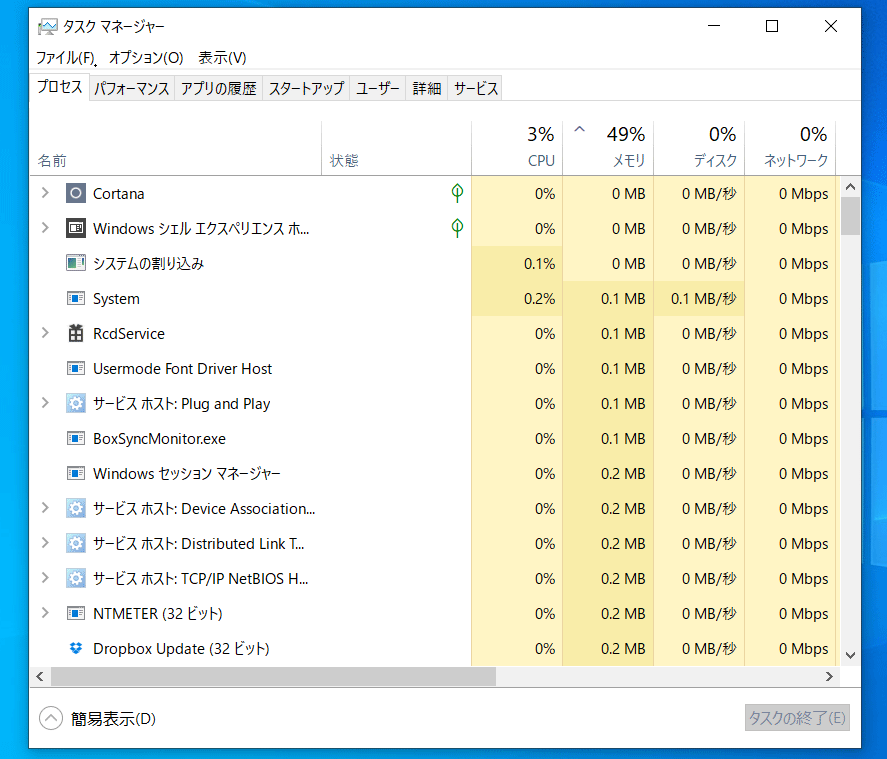Click the horizontal scrollbar left arrow
887x759 pixels.
(x=40, y=676)
